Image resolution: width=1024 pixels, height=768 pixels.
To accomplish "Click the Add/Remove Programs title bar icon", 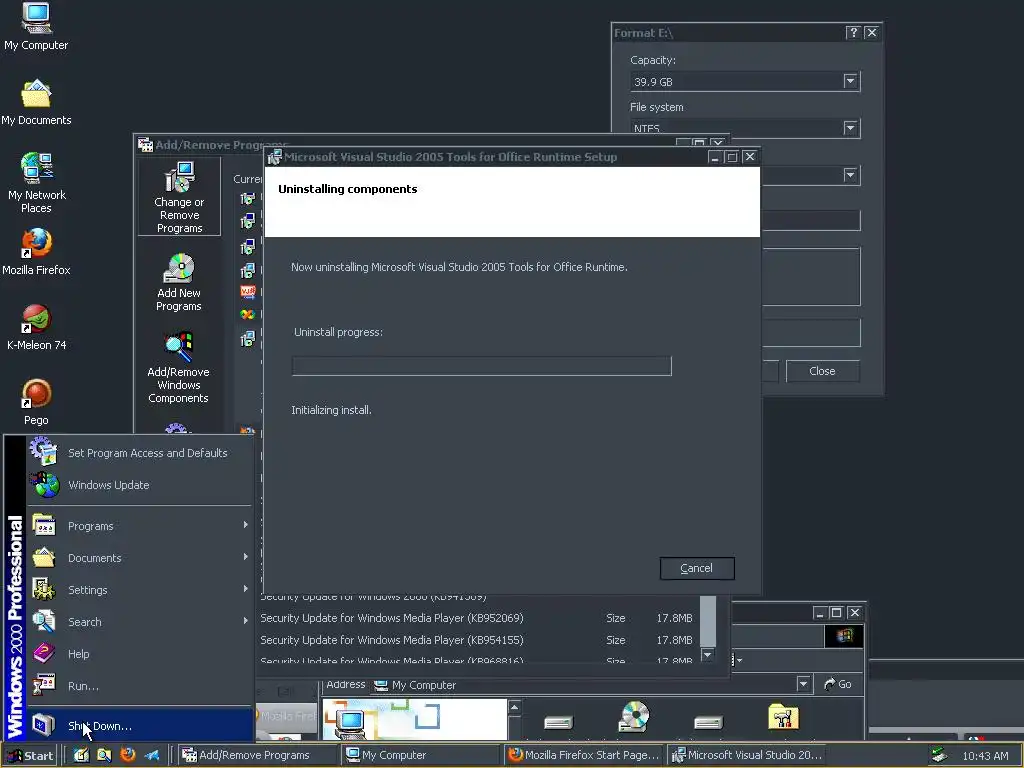I will point(145,144).
